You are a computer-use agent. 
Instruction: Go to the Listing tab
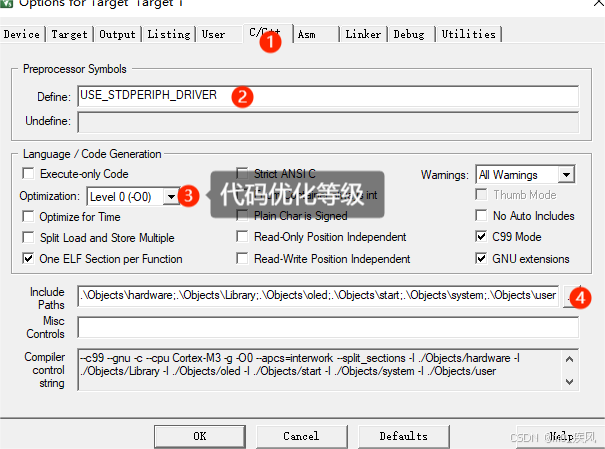coord(169,34)
